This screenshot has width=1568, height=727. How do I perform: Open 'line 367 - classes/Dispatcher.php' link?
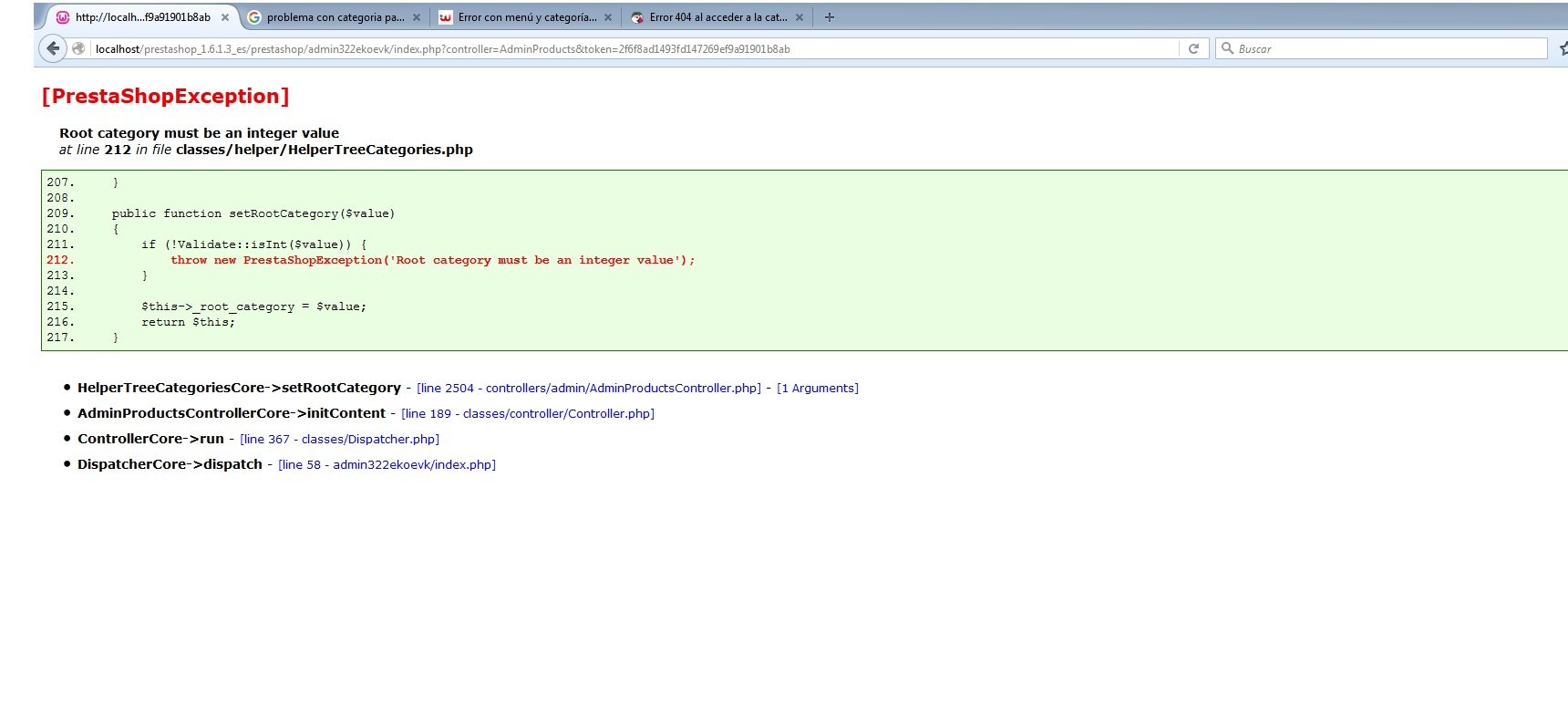point(339,440)
